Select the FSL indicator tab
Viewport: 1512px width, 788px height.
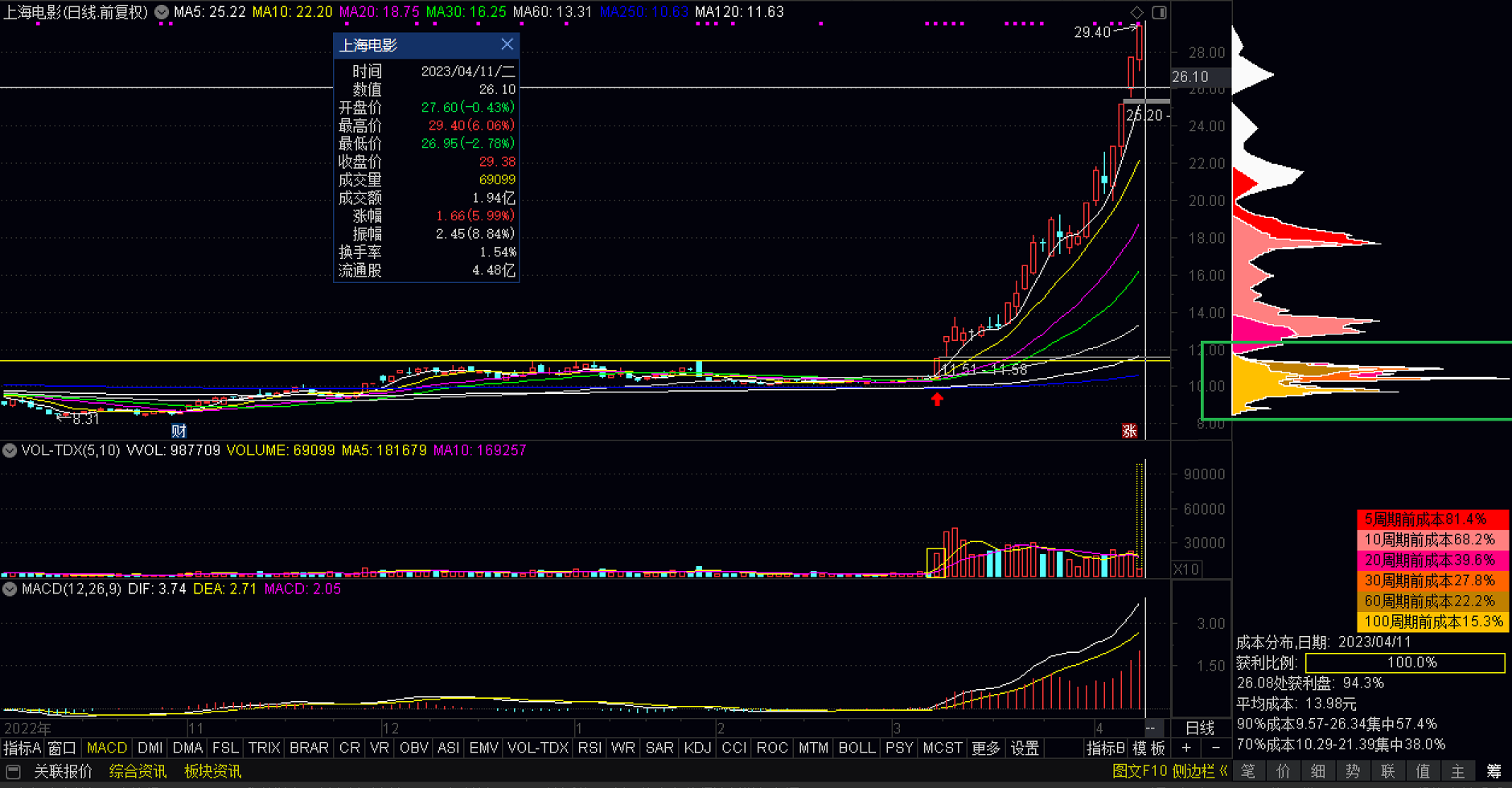(225, 748)
